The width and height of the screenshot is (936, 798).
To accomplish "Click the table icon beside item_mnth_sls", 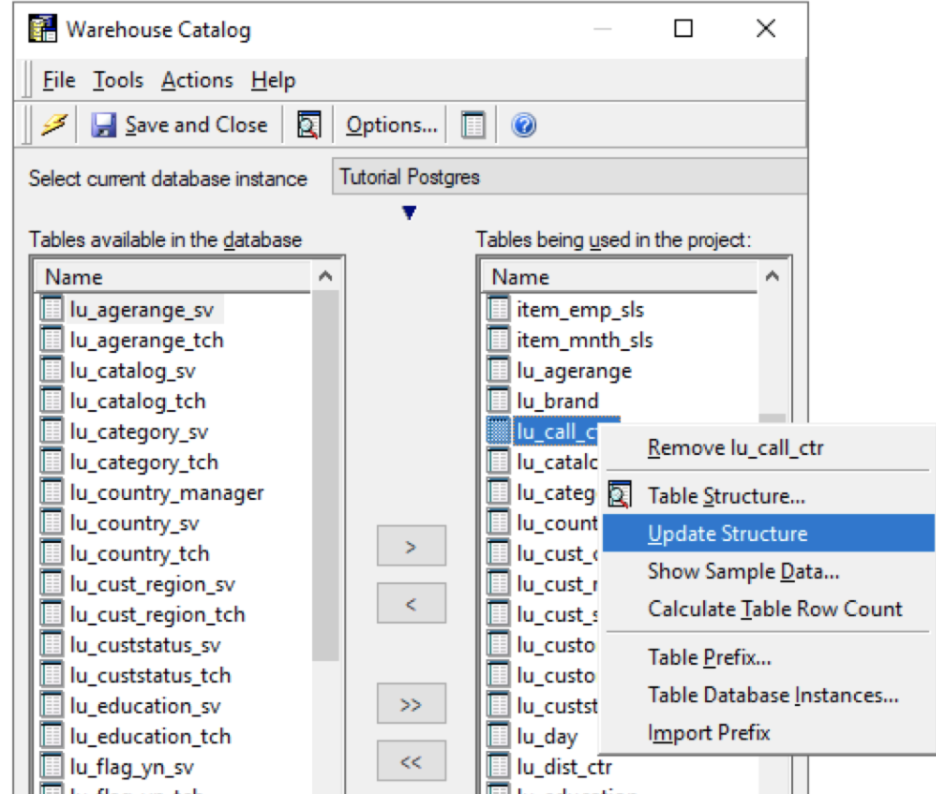I will tap(497, 338).
